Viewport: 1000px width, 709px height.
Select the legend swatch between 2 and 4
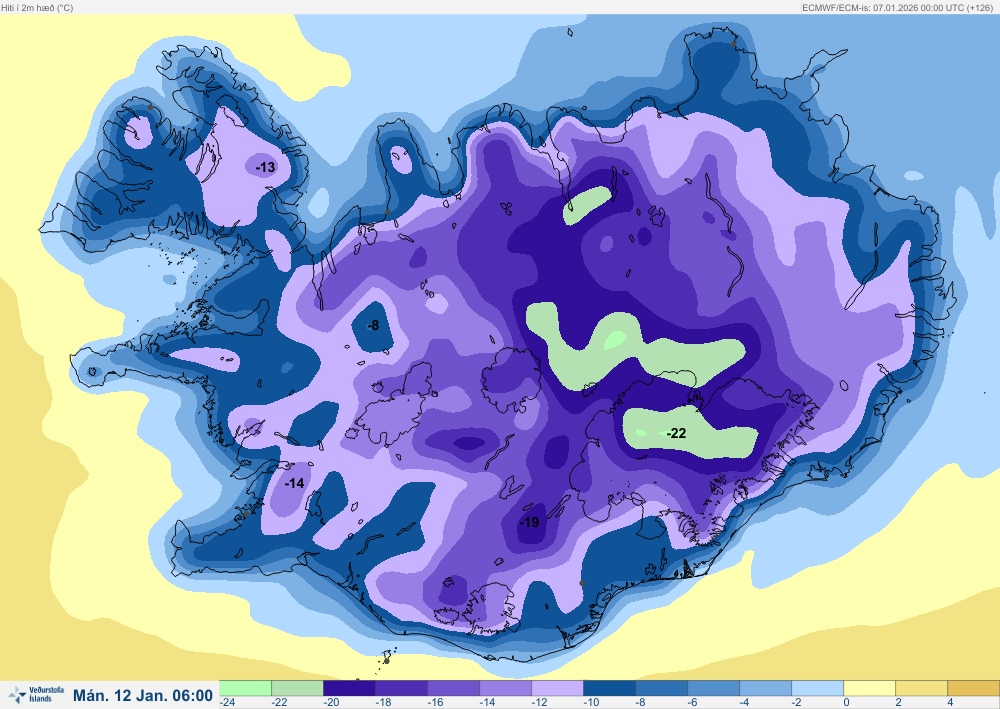(922, 688)
